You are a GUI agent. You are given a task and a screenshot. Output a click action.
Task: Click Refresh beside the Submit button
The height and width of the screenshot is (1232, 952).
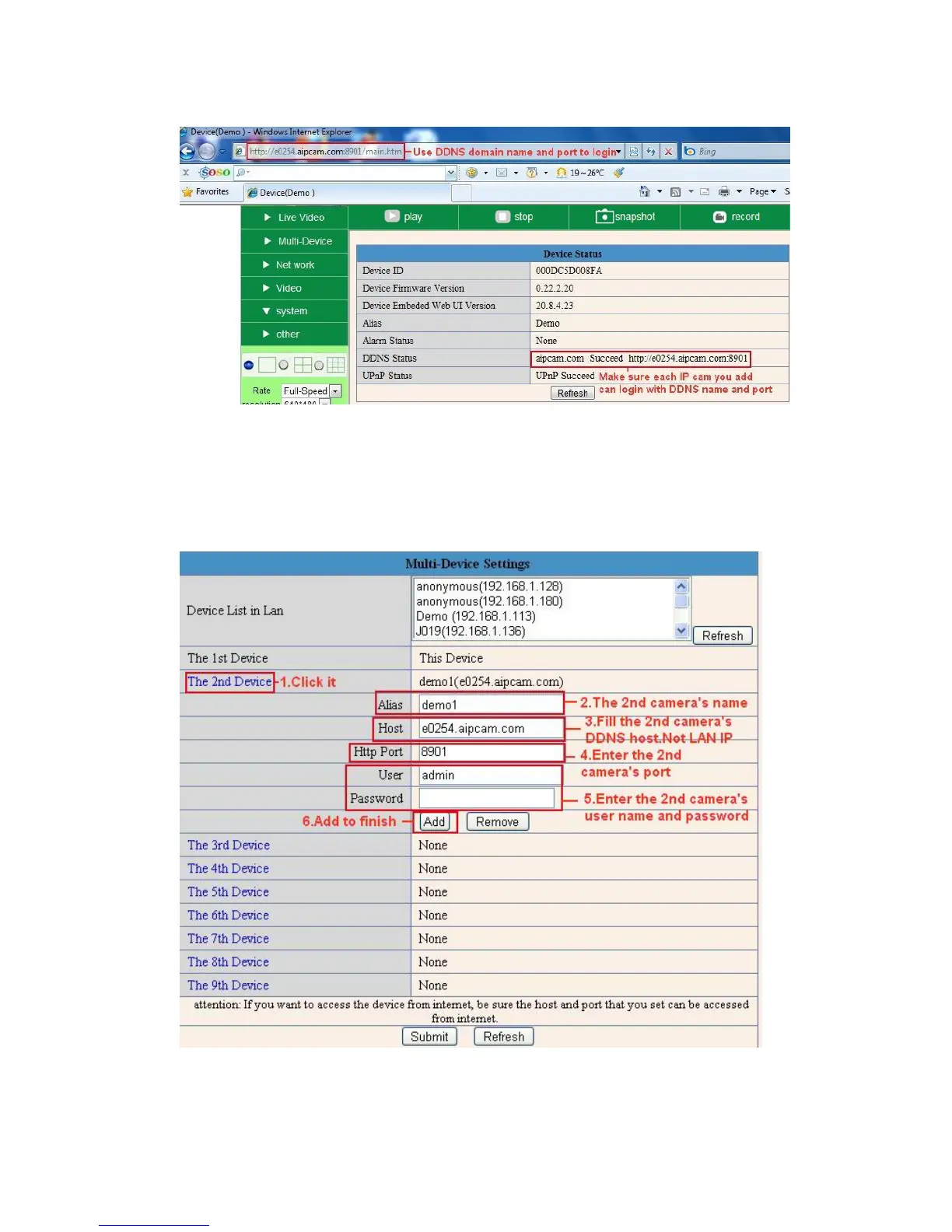[504, 1037]
